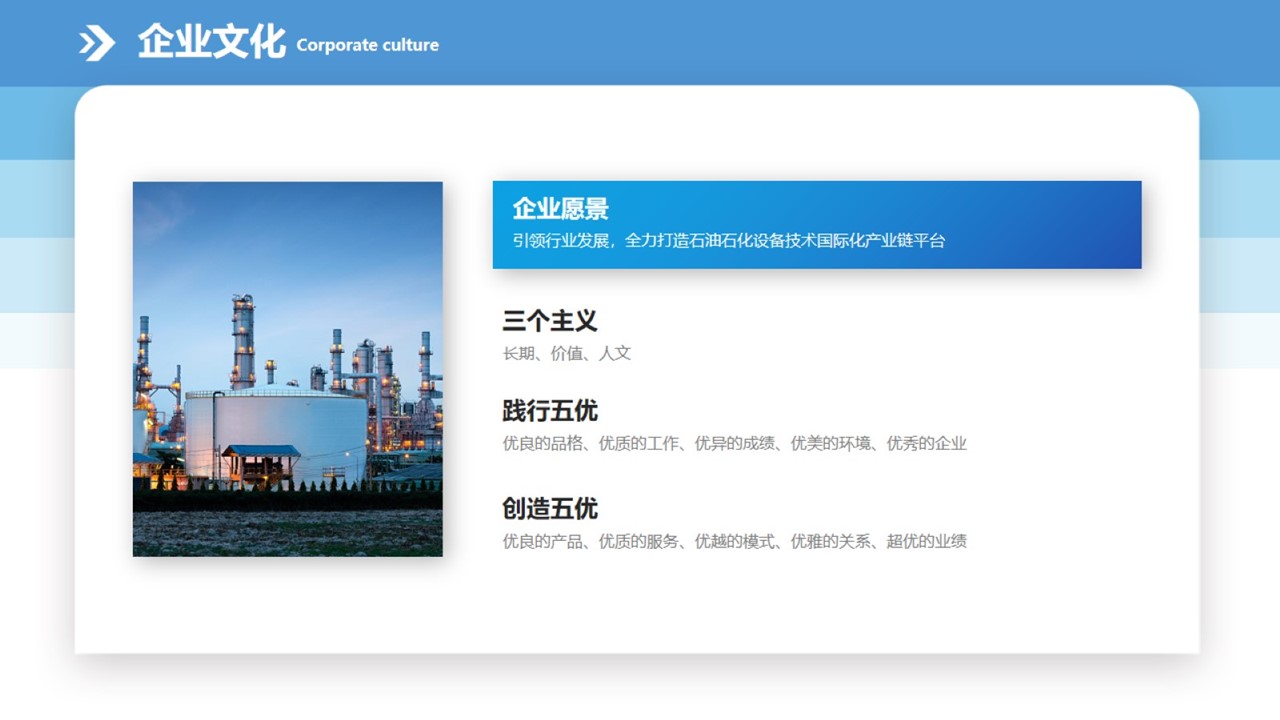Click the 企业愿景 heading
The image size is (1280, 720).
point(561,209)
